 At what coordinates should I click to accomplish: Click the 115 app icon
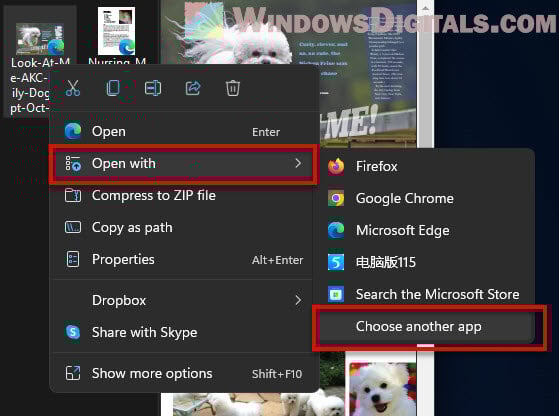pyautogui.click(x=336, y=262)
